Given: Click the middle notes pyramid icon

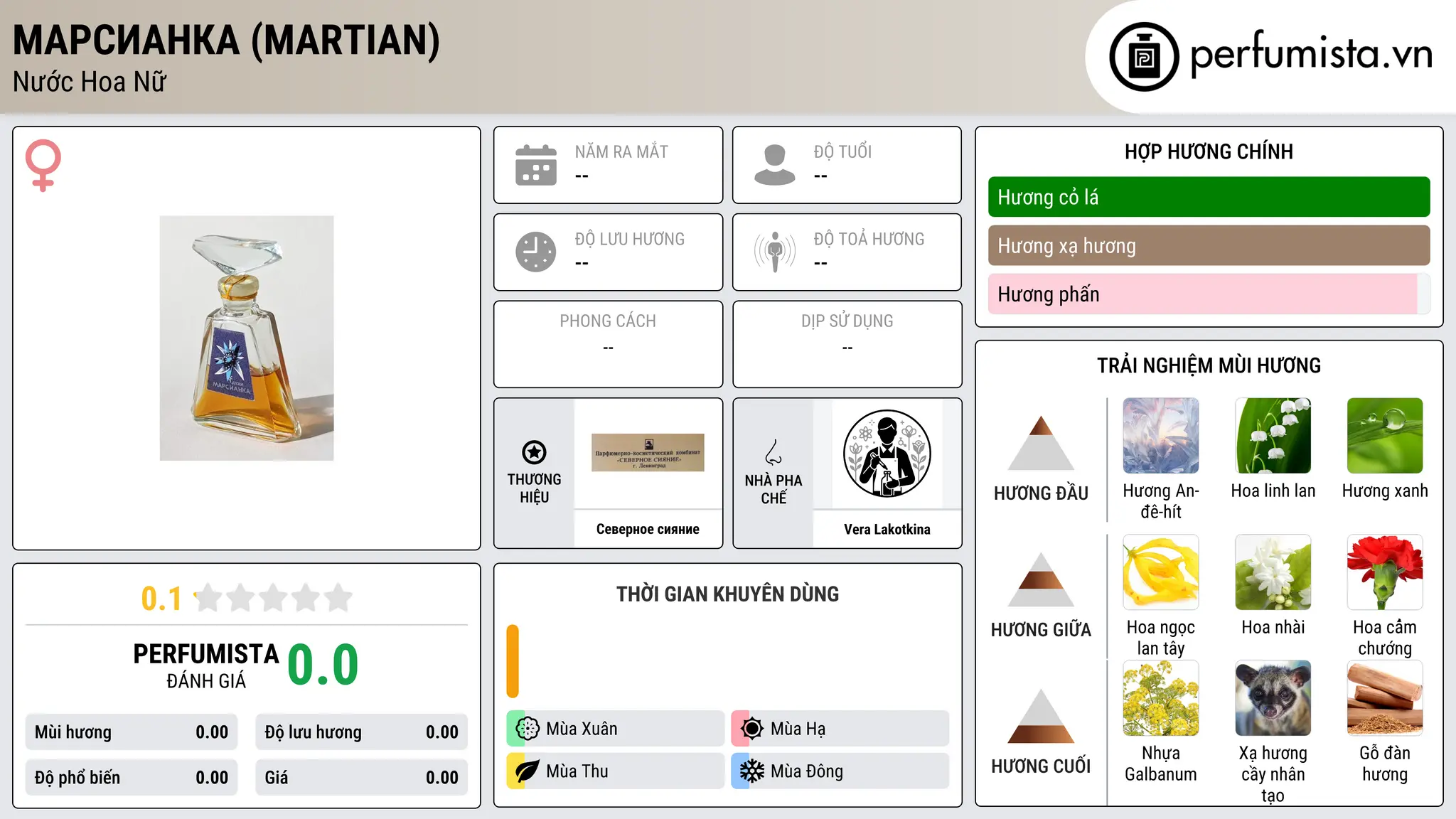Looking at the screenshot, I should click(1041, 579).
